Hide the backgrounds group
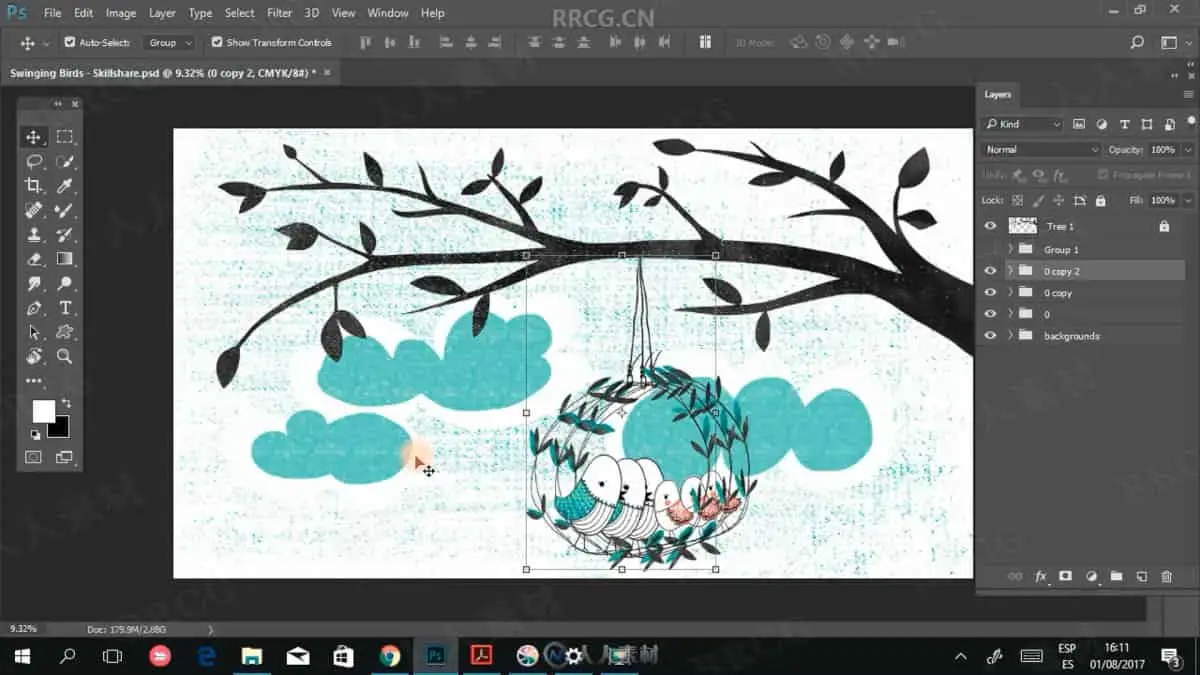This screenshot has height=675, width=1200. [x=990, y=336]
